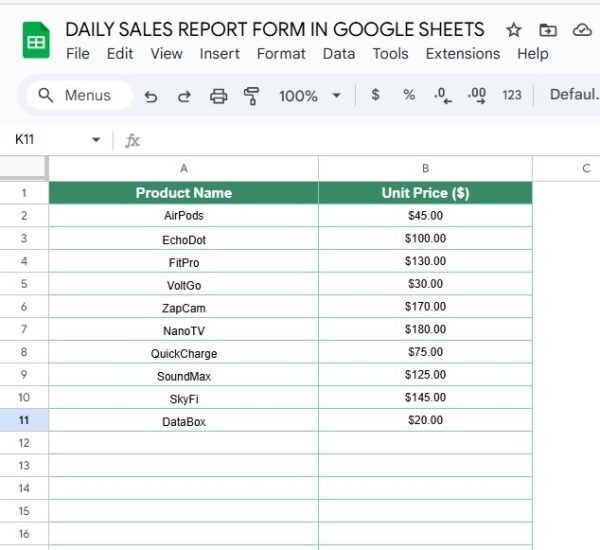
Task: Open the File menu
Action: click(x=78, y=54)
